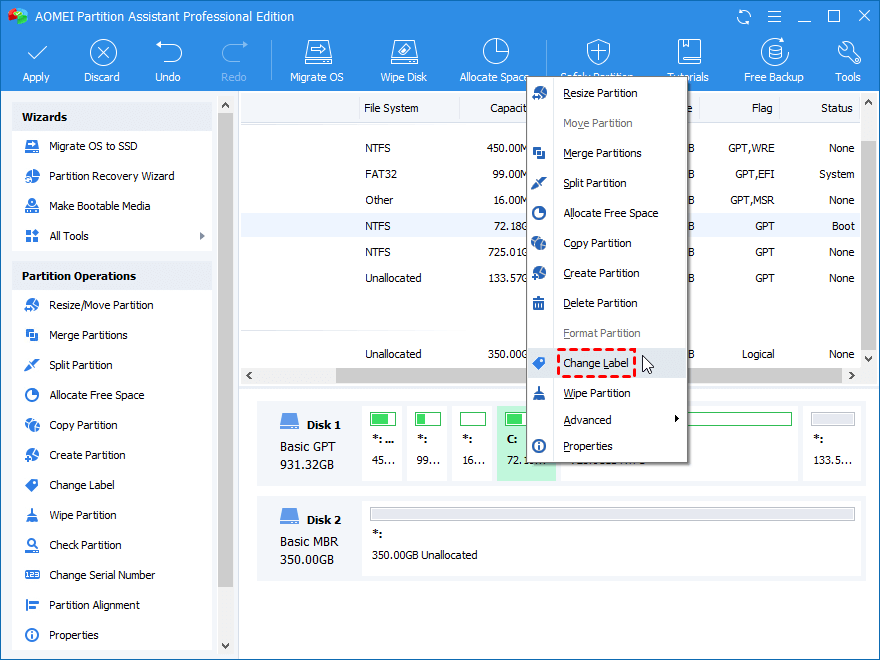880x660 pixels.
Task: Launch Migrate OS to SSD wizard
Action: tap(93, 146)
